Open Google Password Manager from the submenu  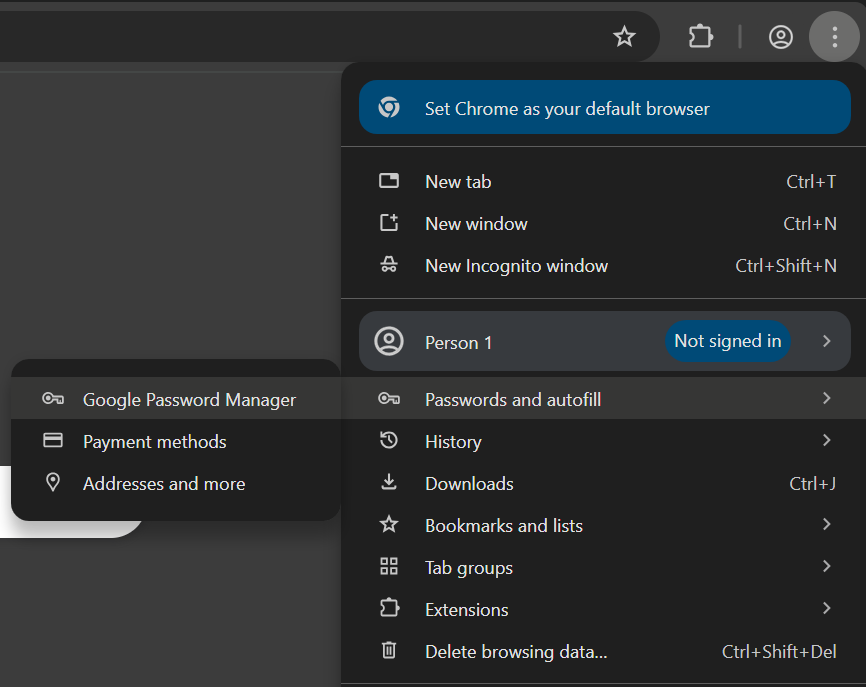pos(176,399)
